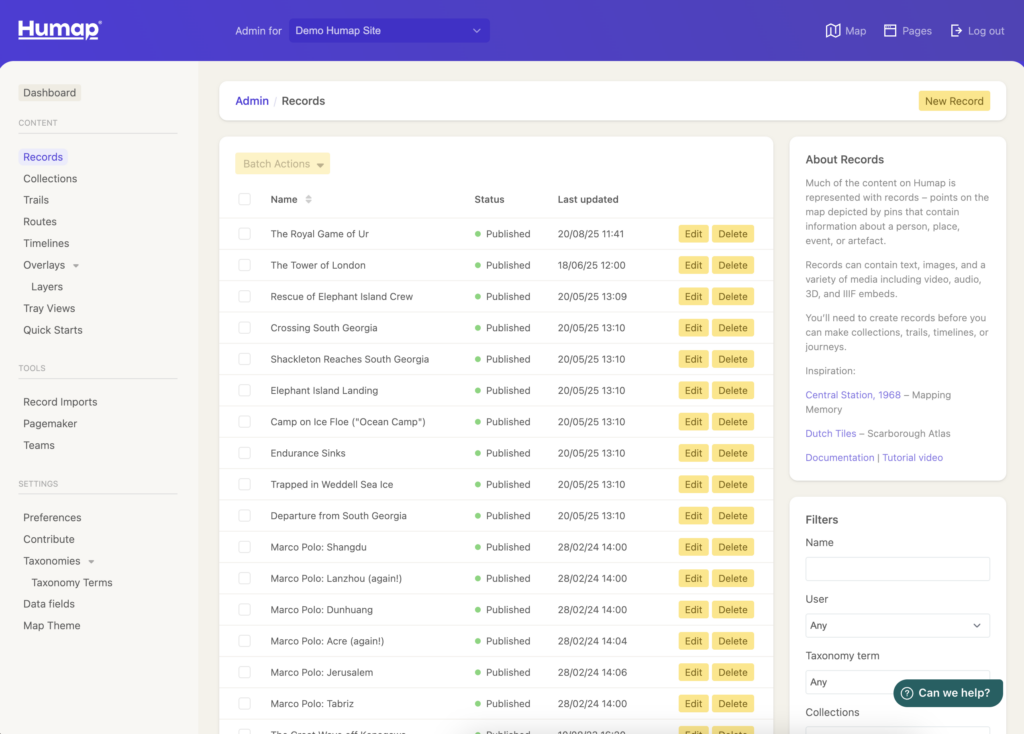The height and width of the screenshot is (734, 1024).
Task: Click the New Record button
Action: click(954, 101)
